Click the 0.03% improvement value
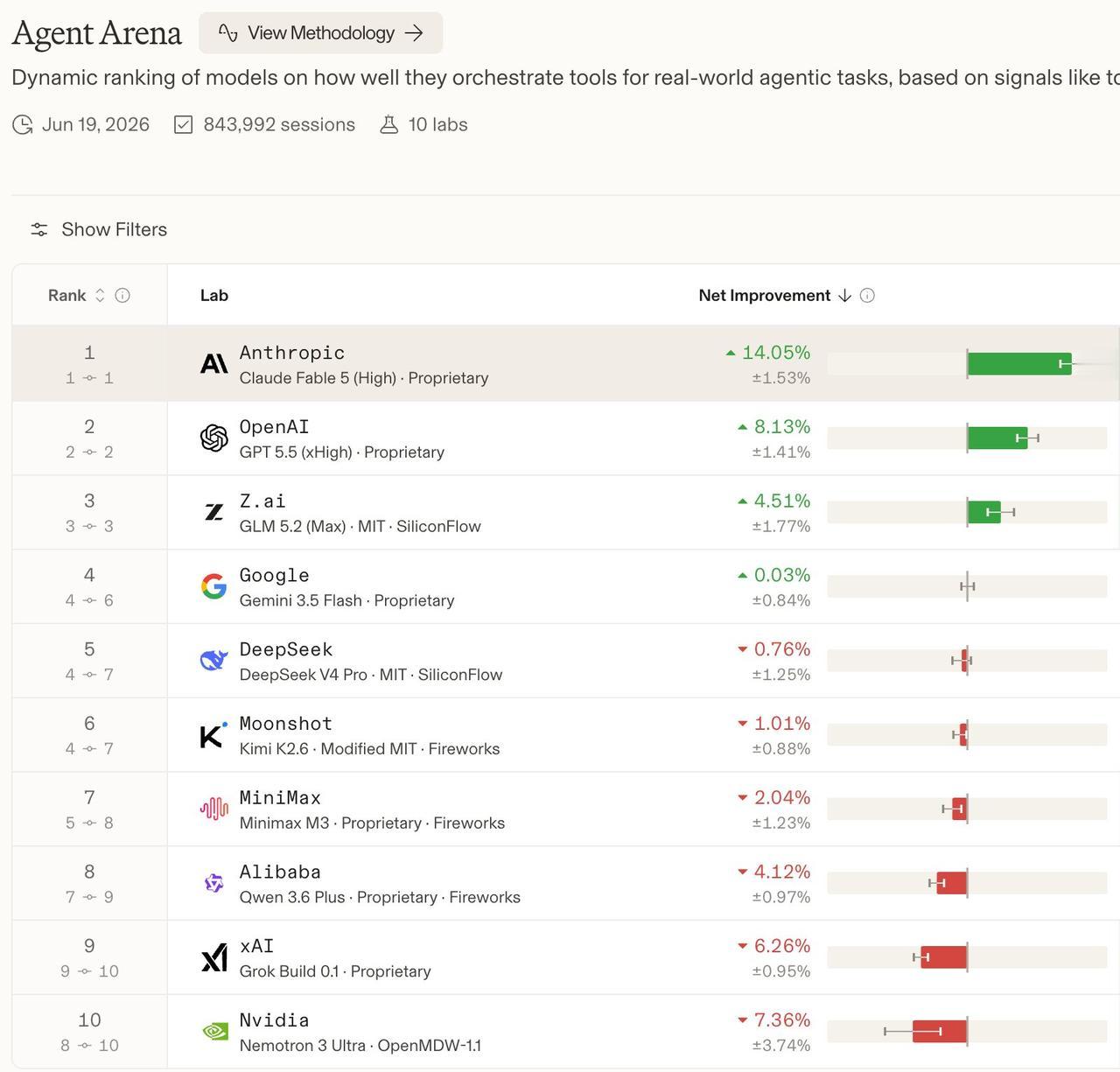 point(782,576)
